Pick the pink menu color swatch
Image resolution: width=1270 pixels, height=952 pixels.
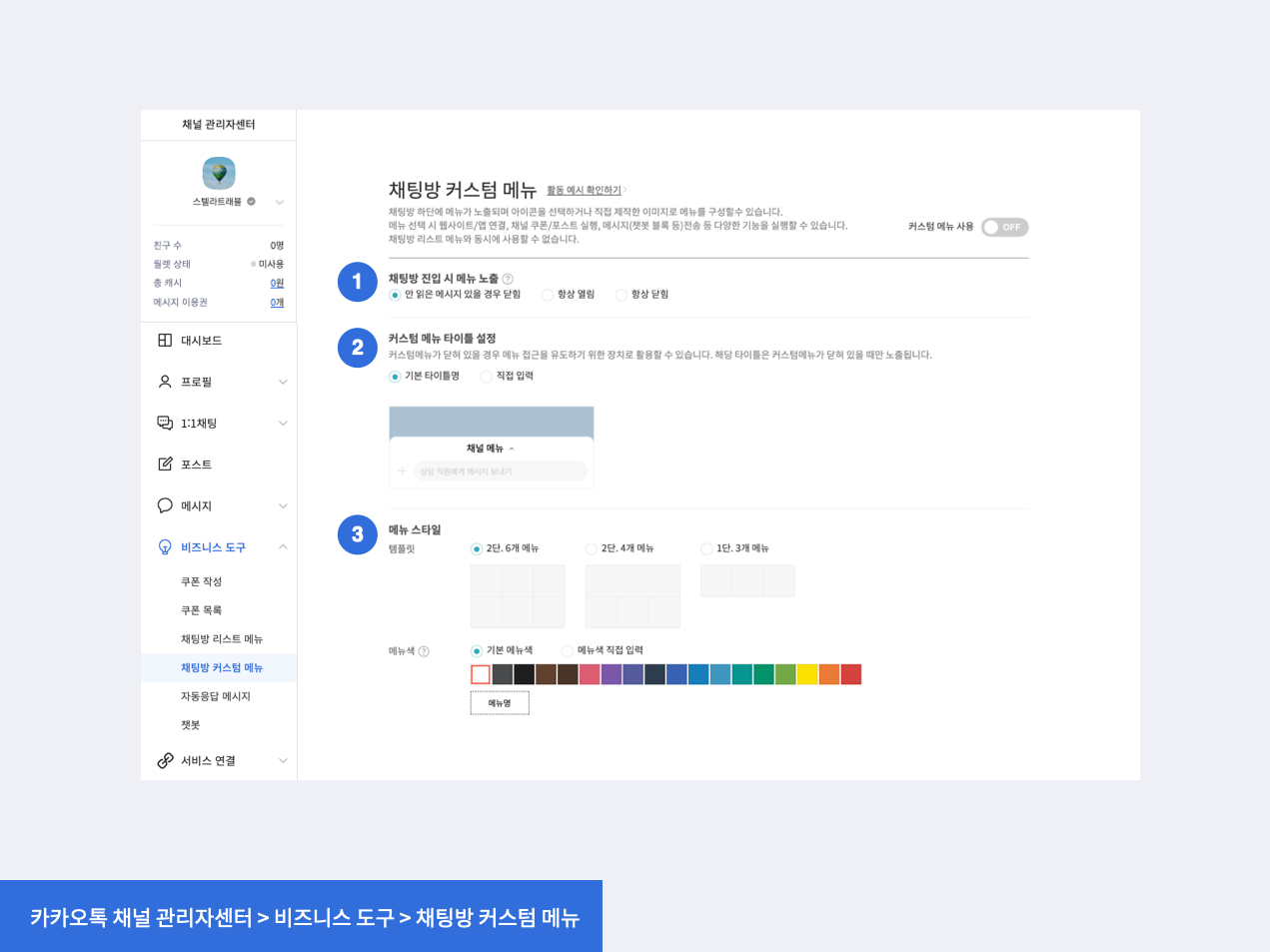(x=590, y=674)
